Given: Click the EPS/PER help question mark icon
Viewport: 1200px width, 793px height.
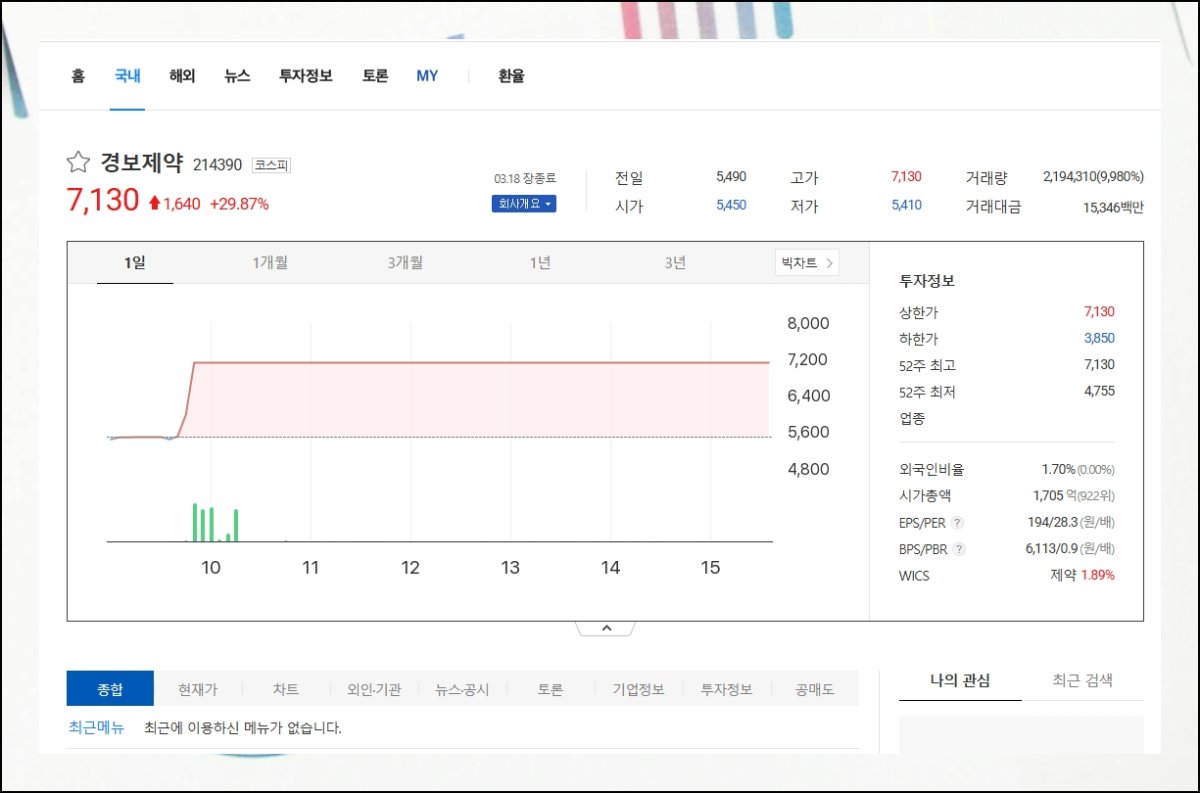Looking at the screenshot, I should tap(957, 523).
